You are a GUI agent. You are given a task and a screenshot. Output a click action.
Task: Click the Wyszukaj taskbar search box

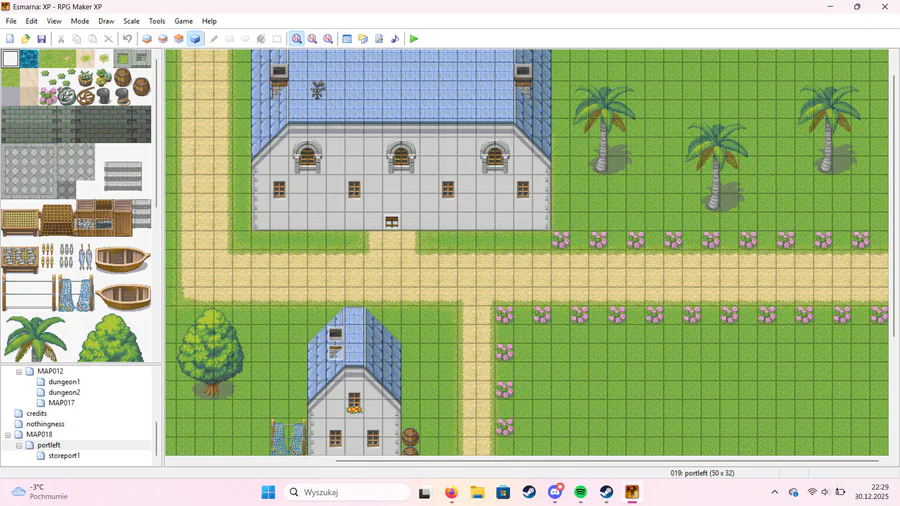click(x=347, y=492)
